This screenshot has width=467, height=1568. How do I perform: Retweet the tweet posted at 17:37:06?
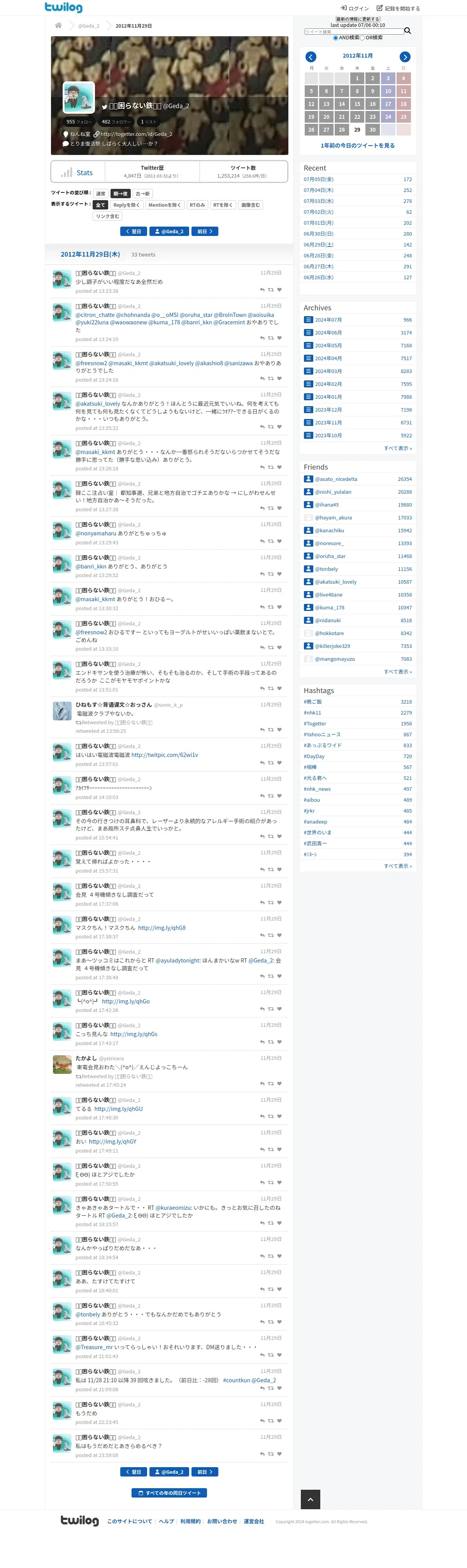point(270,902)
